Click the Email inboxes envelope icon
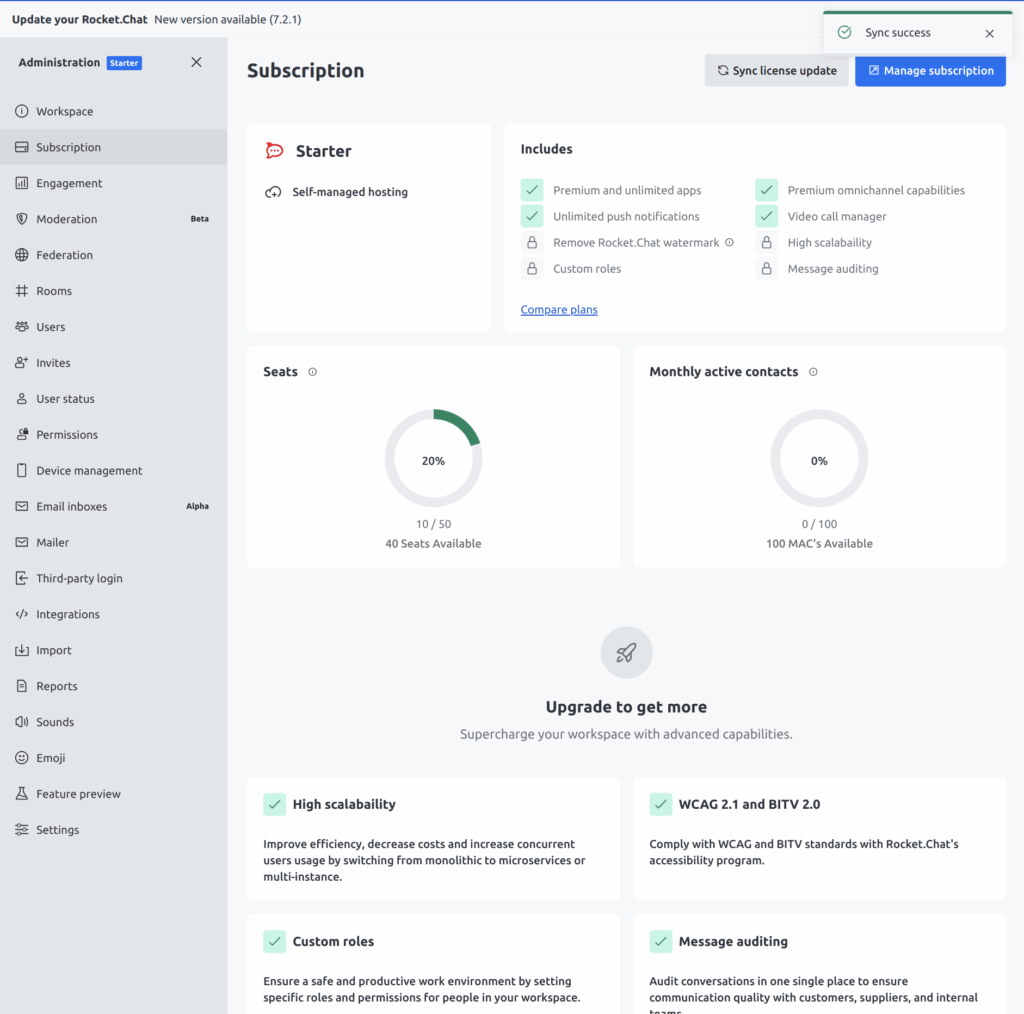 click(x=22, y=506)
